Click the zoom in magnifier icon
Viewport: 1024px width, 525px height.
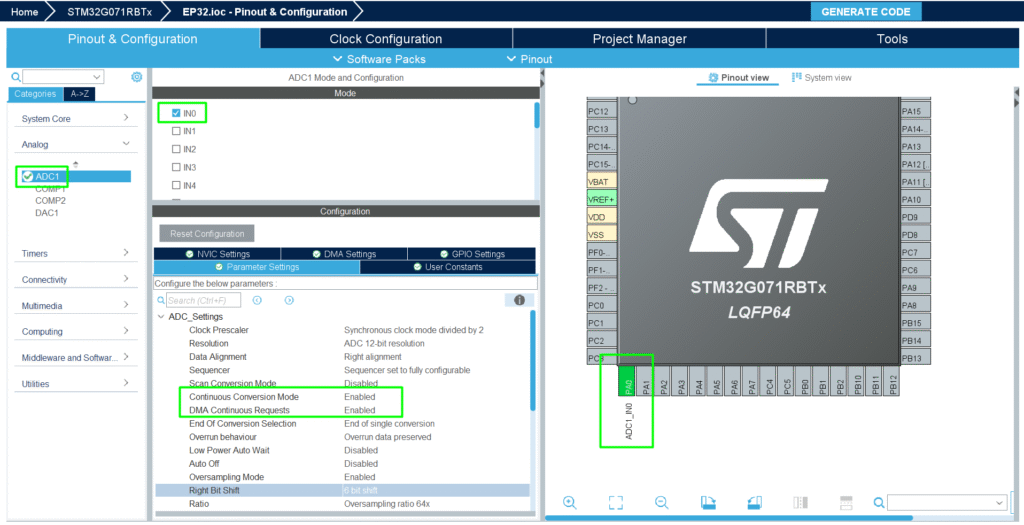pyautogui.click(x=570, y=502)
